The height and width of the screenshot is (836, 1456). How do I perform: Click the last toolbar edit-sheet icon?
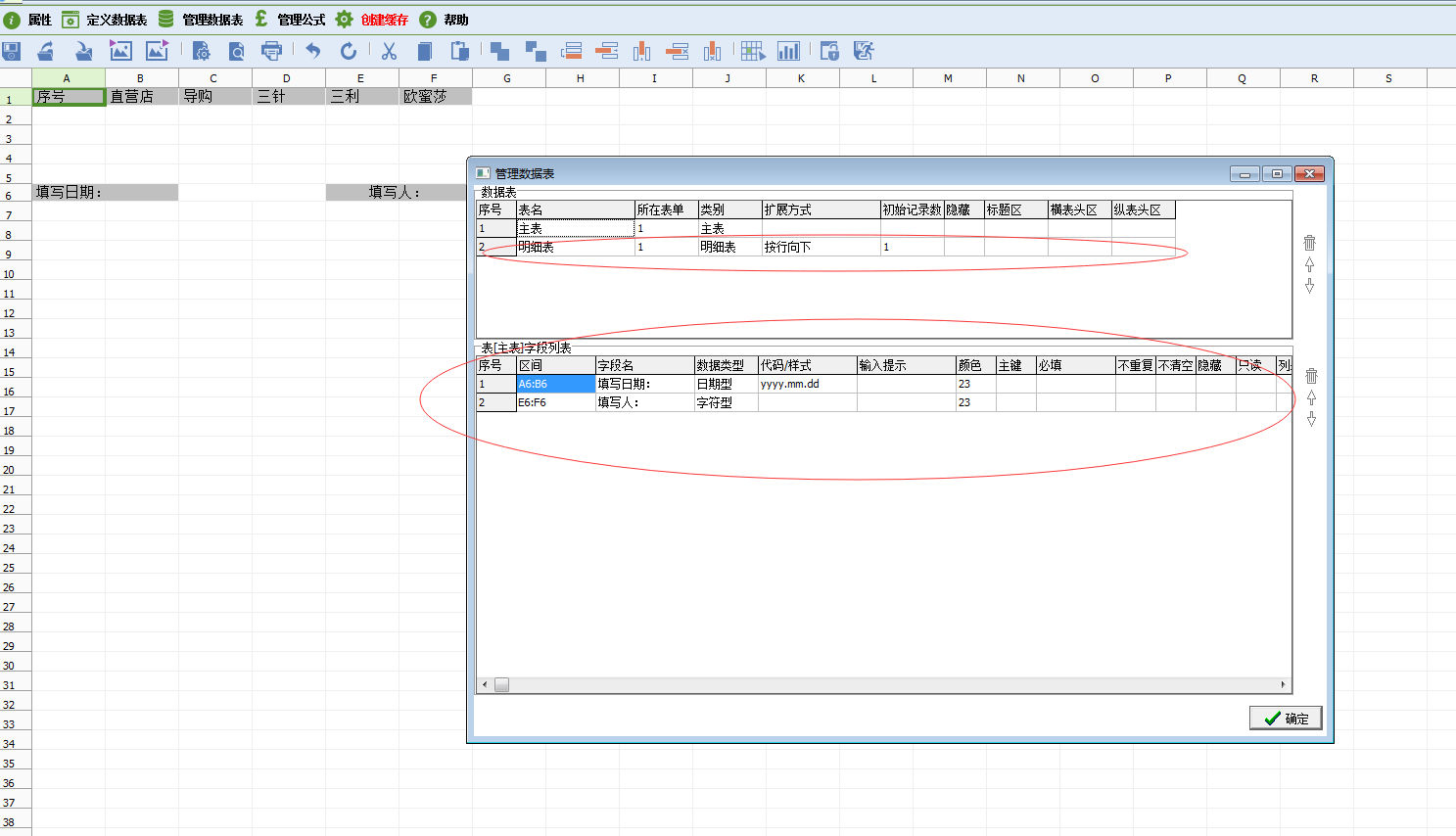click(x=864, y=51)
